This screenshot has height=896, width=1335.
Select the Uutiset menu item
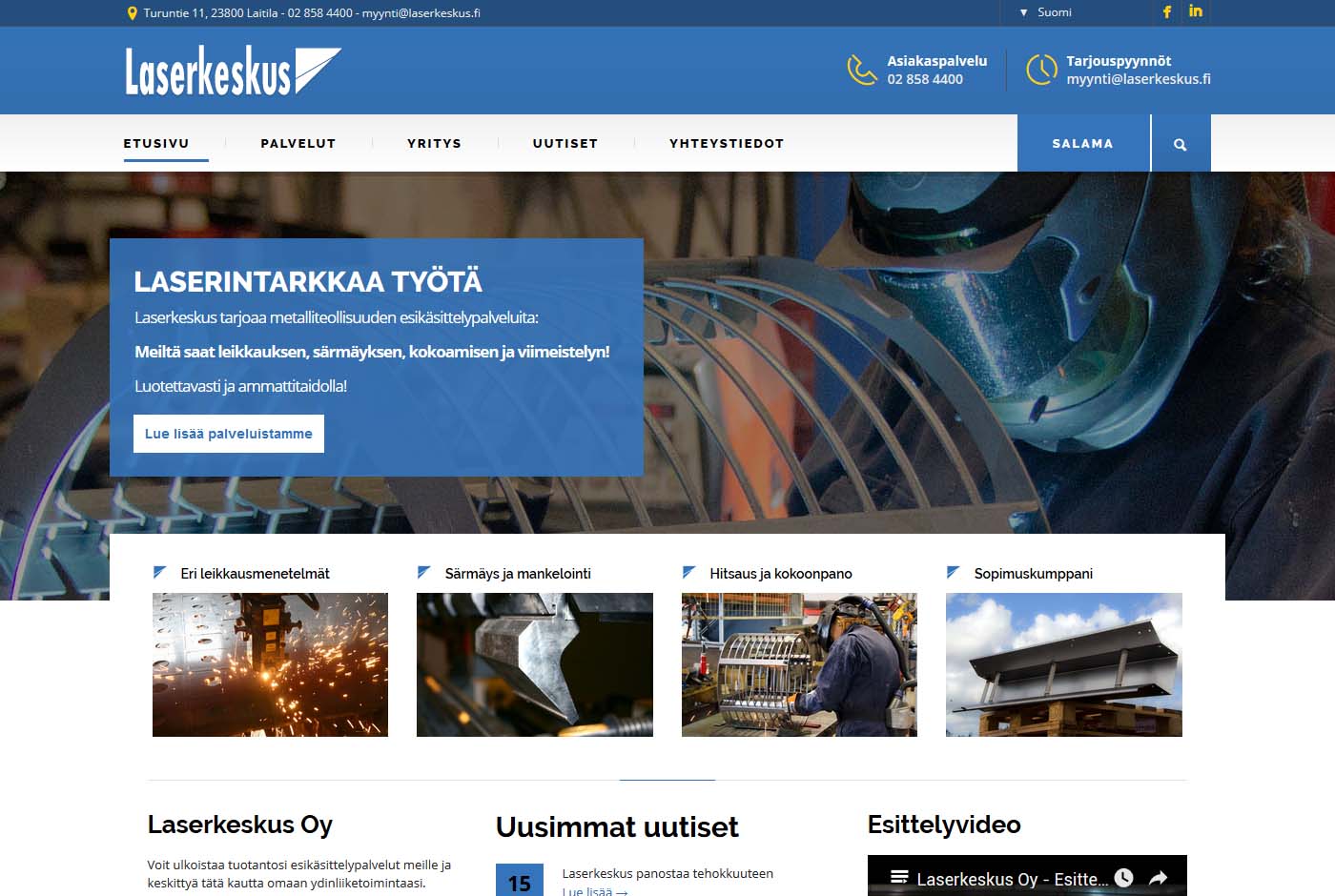[565, 144]
